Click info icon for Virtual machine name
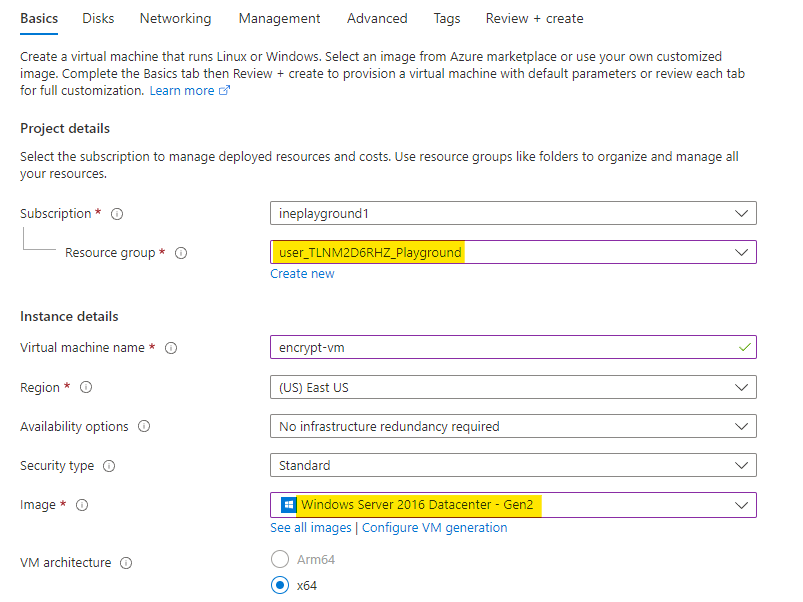803x602 pixels. tap(171, 348)
